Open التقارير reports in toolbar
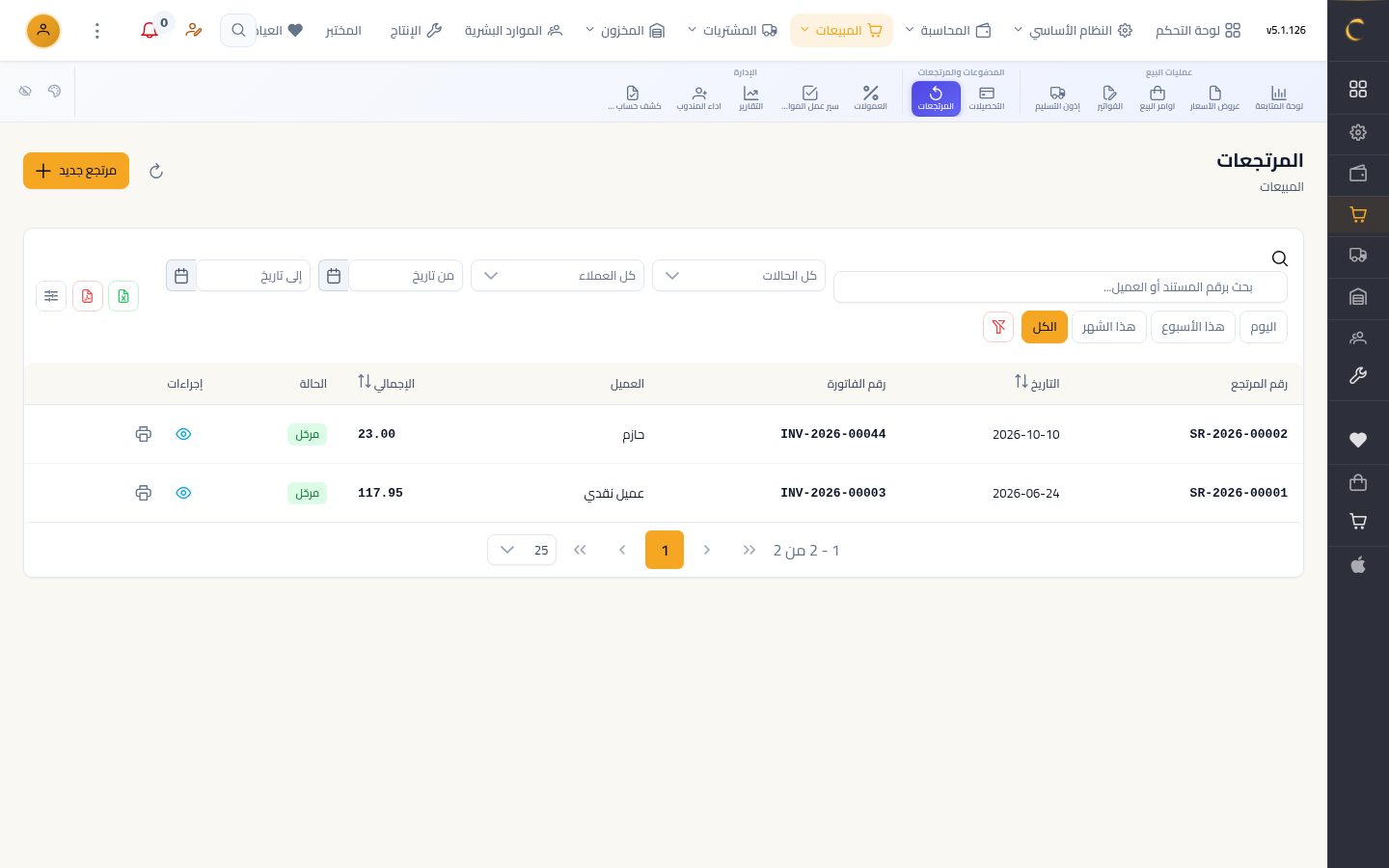This screenshot has width=1389, height=868. point(750,98)
